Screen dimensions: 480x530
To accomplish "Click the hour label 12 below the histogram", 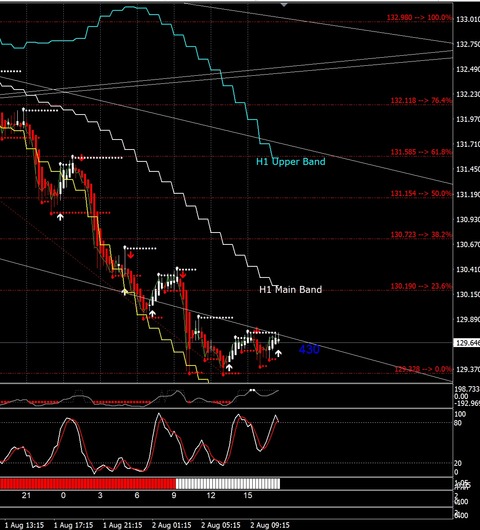I will pyautogui.click(x=211, y=496).
